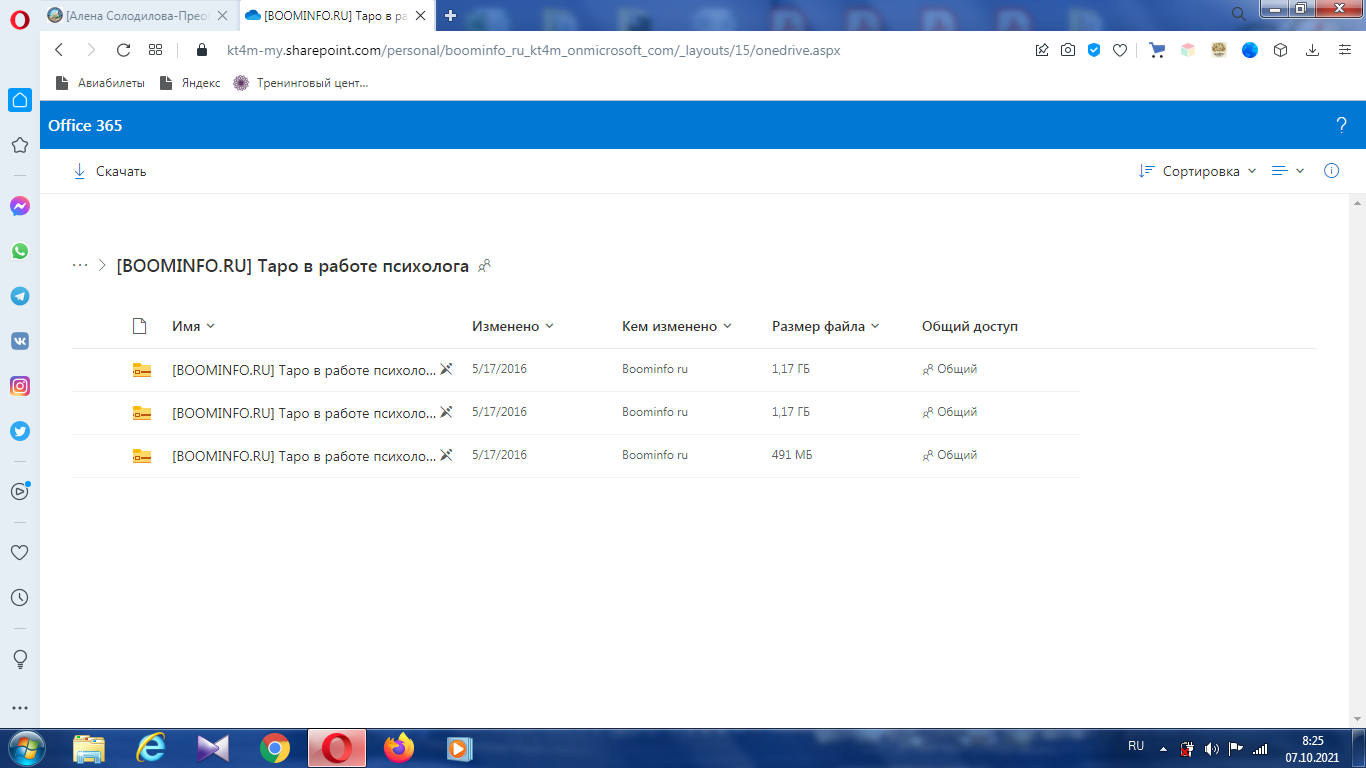Take a snapshot with the camera icon
The width and height of the screenshot is (1366, 768).
click(1068, 50)
